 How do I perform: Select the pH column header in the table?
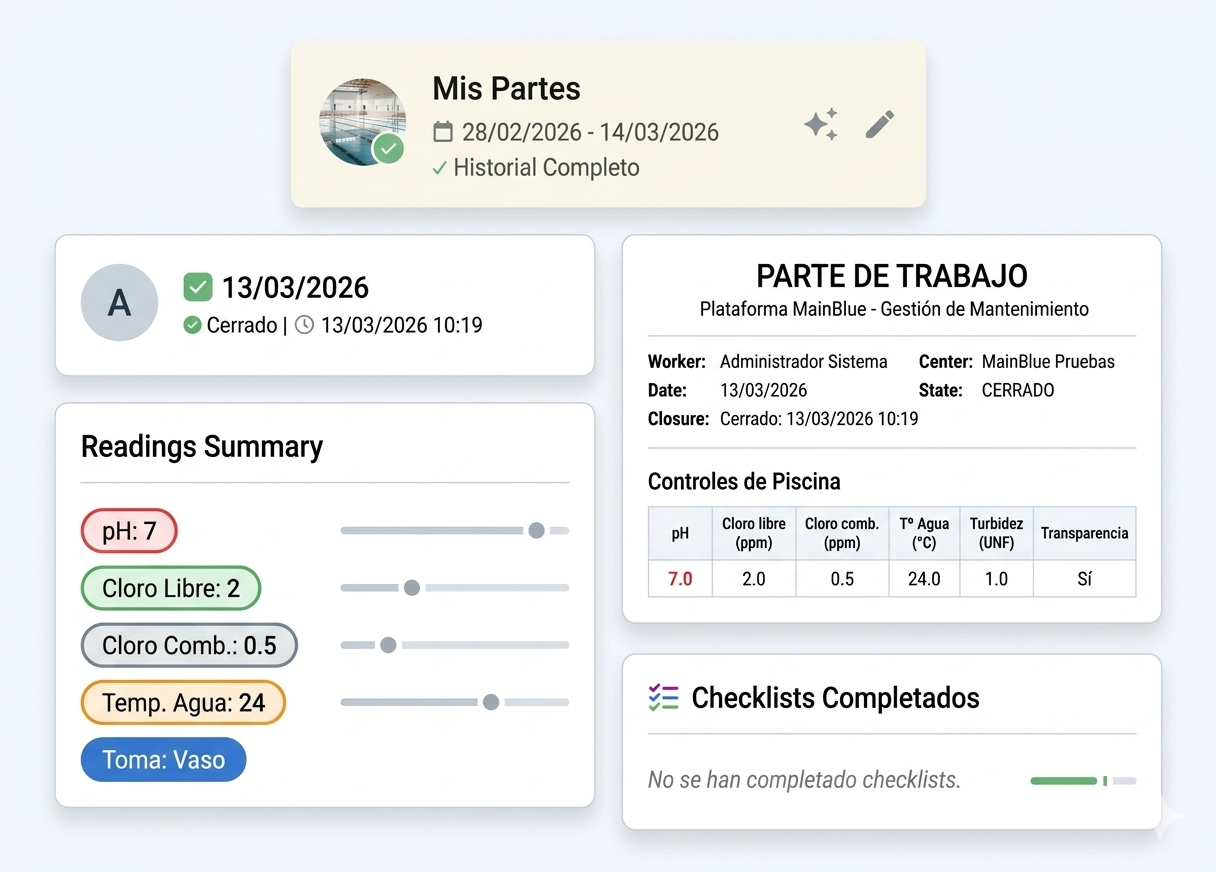[679, 533]
